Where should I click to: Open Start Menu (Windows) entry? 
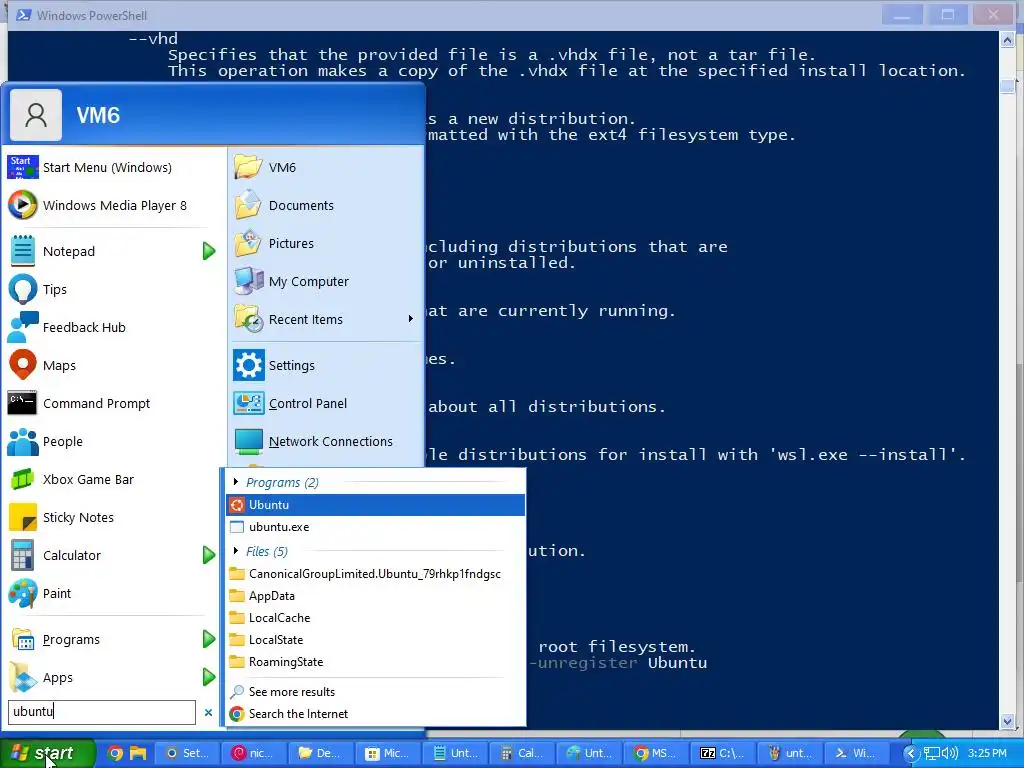114,168
